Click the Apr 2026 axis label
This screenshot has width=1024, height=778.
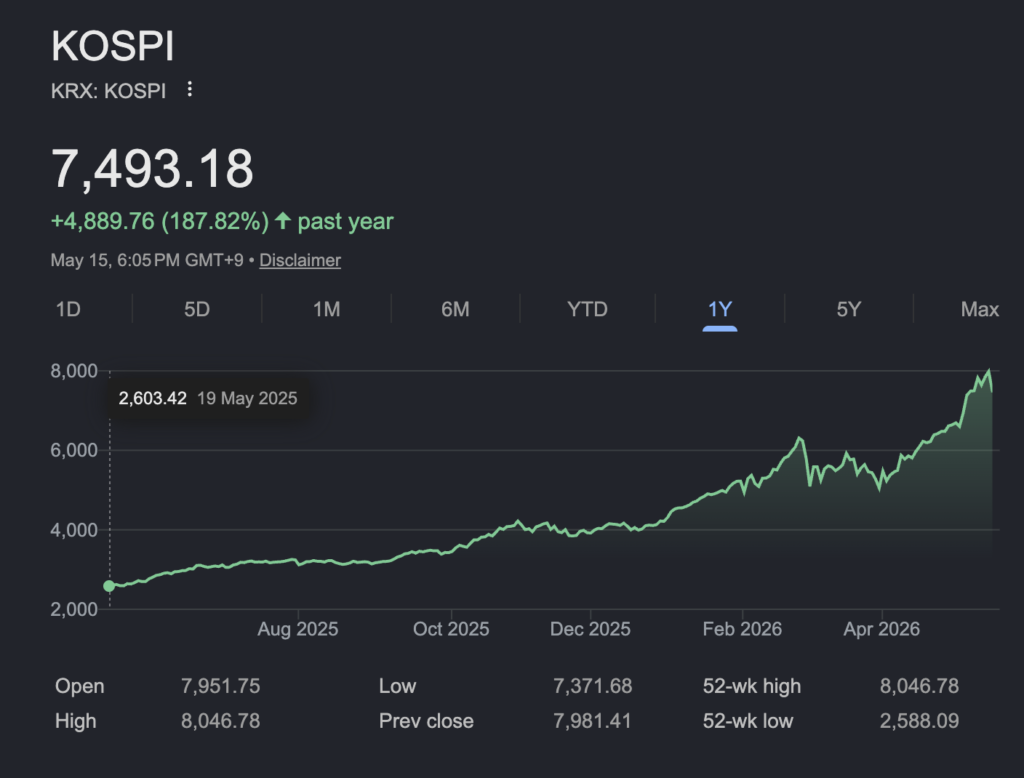[882, 629]
